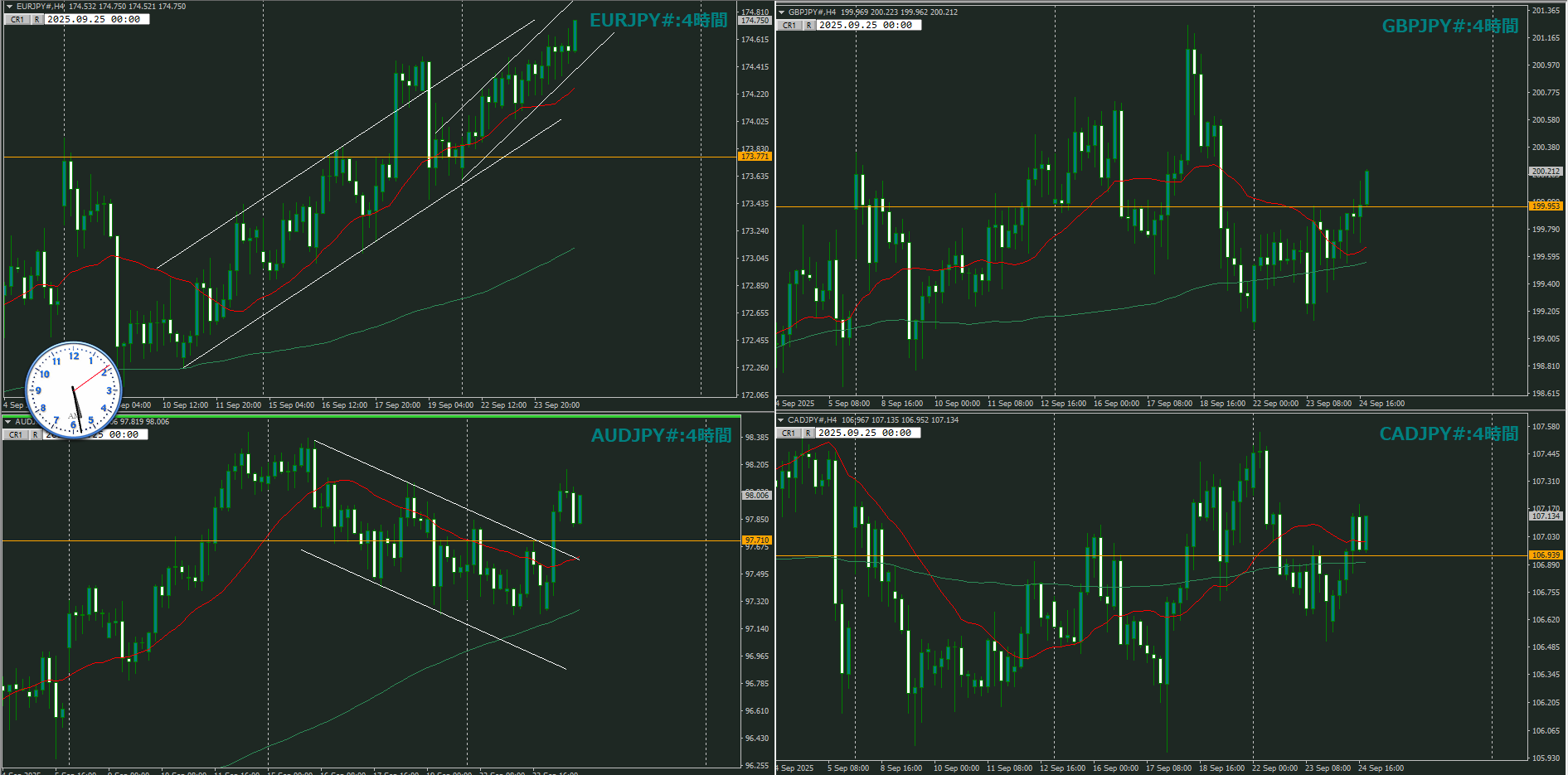
Task: Select the GBPJPY date input field
Action: click(x=868, y=26)
